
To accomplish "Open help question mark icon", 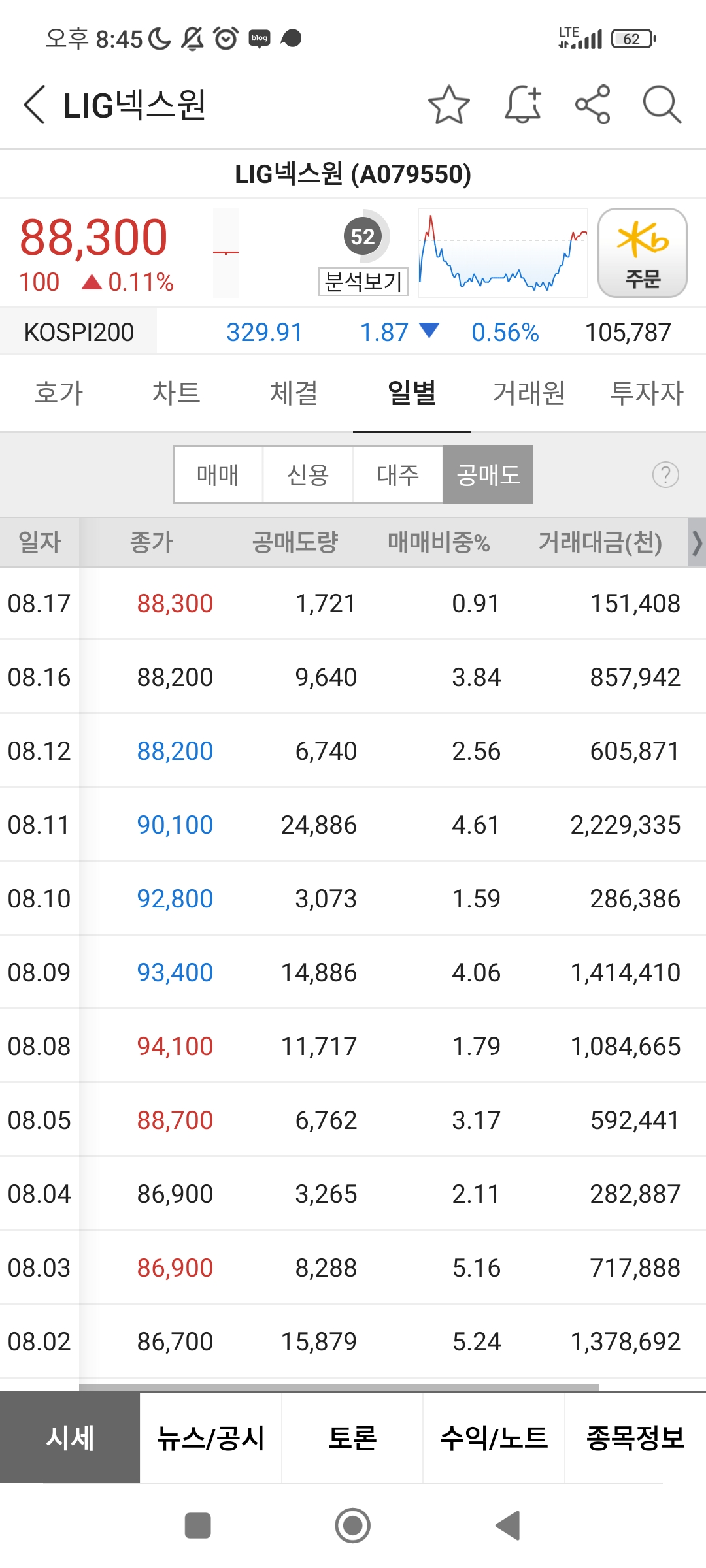I will click(665, 474).
